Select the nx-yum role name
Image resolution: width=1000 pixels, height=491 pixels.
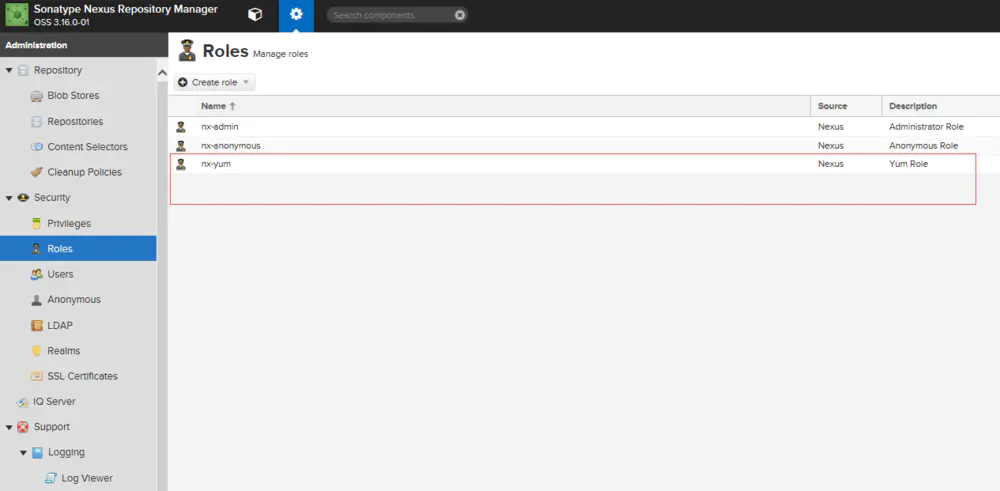coord(216,164)
